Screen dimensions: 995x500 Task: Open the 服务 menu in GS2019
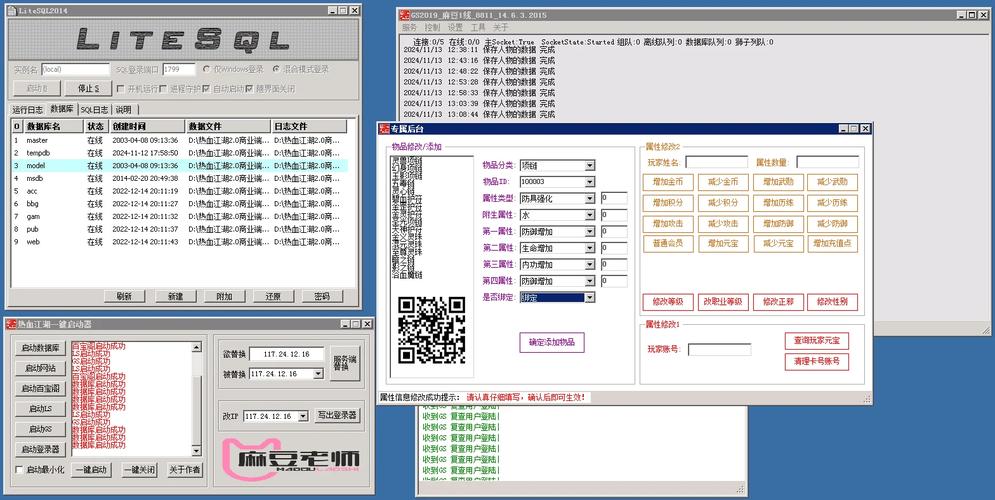tap(409, 28)
